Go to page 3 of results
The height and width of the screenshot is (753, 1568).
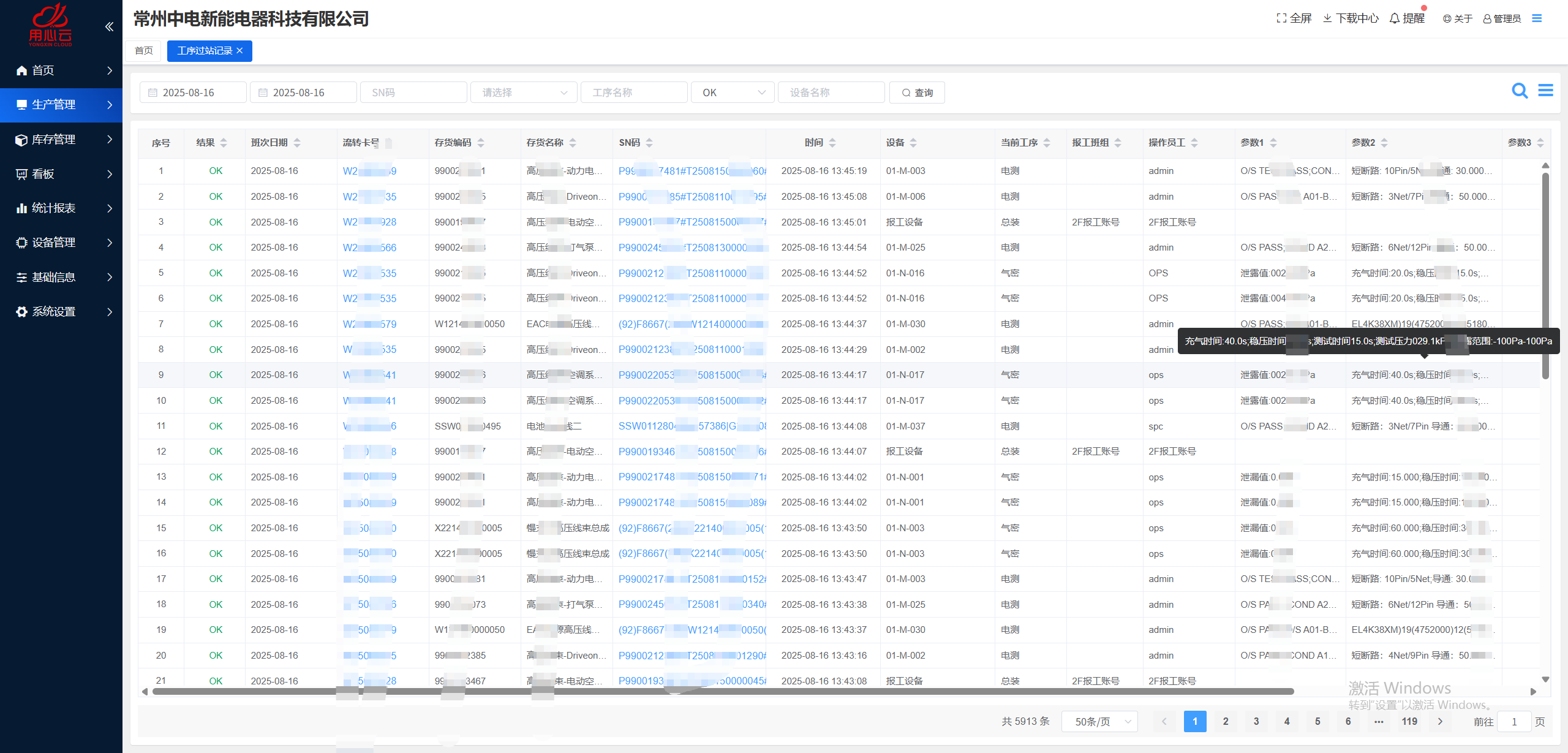point(1256,722)
